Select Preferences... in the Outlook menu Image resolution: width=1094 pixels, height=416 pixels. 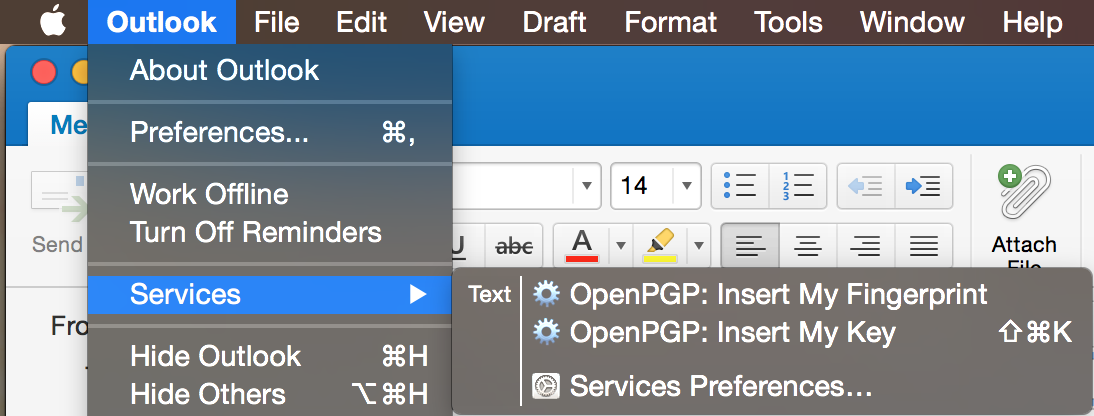tap(219, 133)
